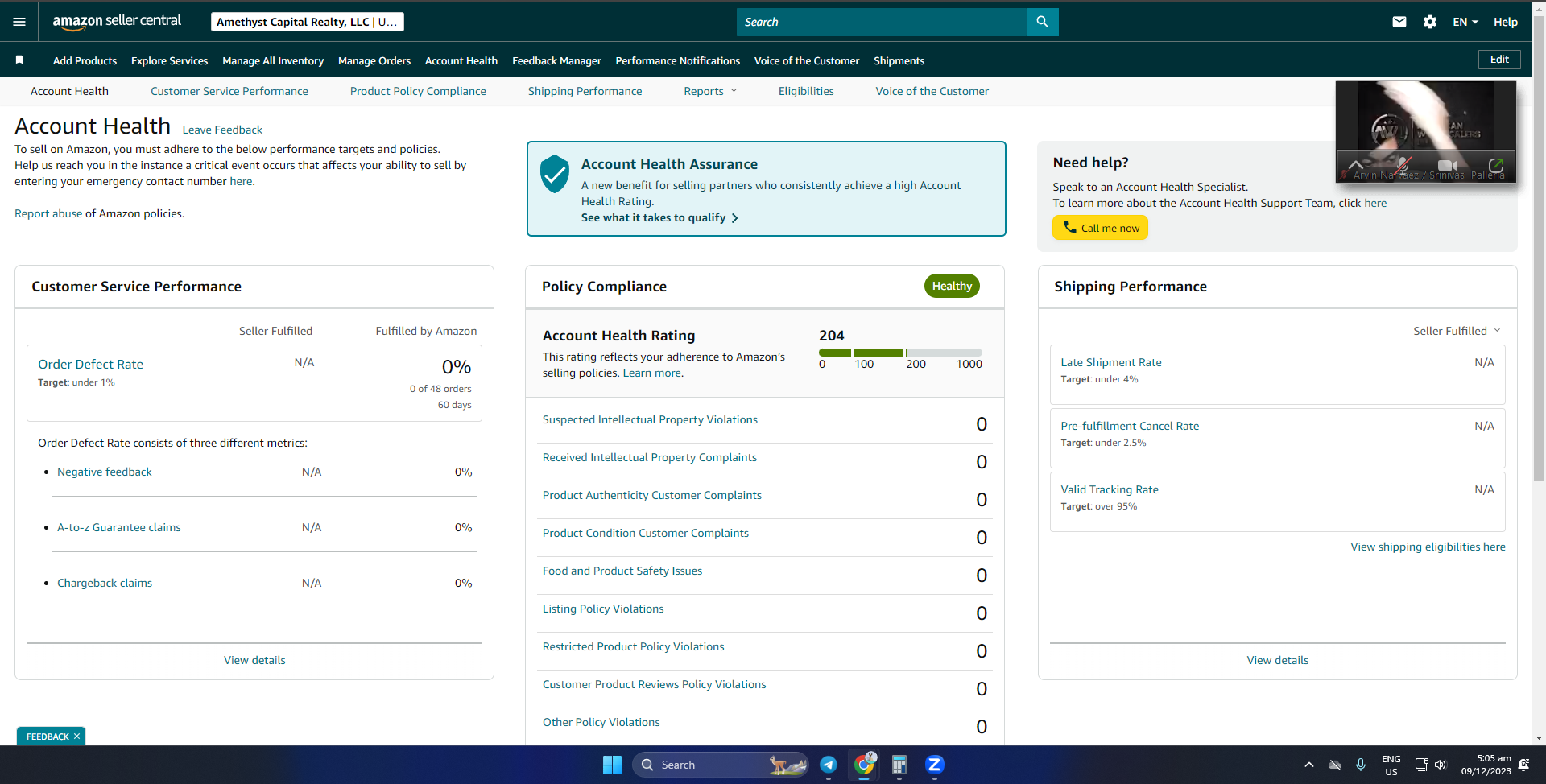This screenshot has width=1546, height=784.
Task: Open Late Shipment Rate link
Action: click(x=1111, y=362)
